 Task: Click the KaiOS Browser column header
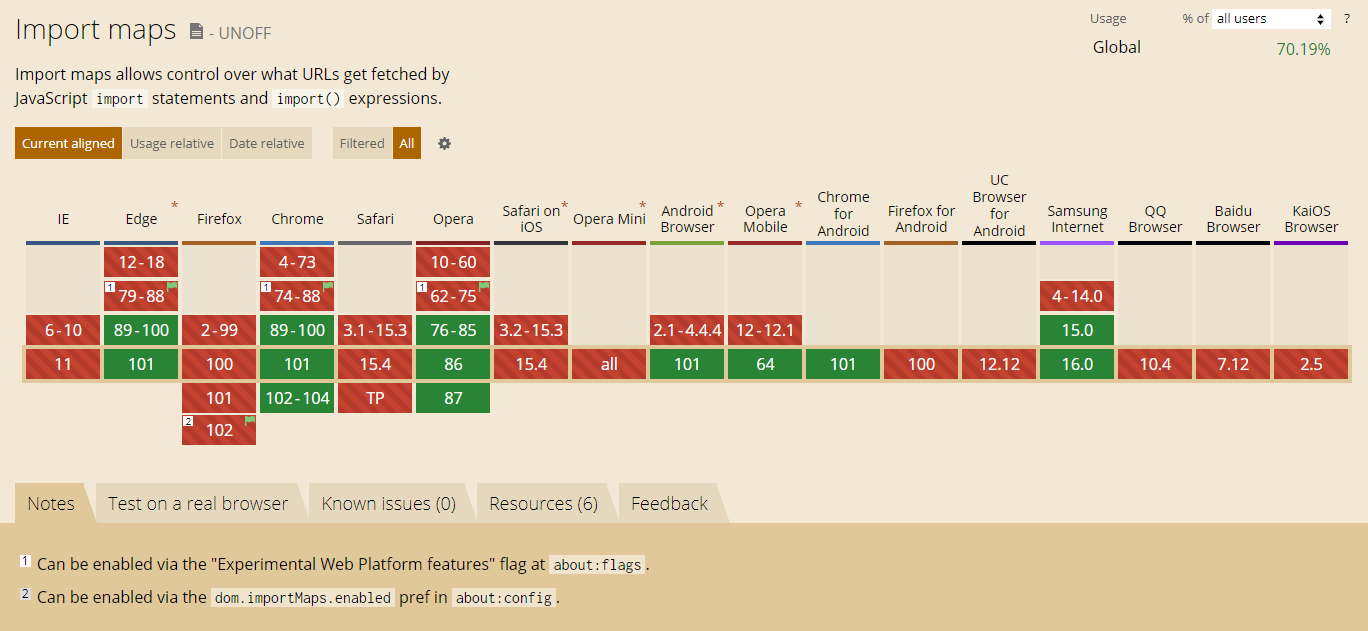point(1311,219)
